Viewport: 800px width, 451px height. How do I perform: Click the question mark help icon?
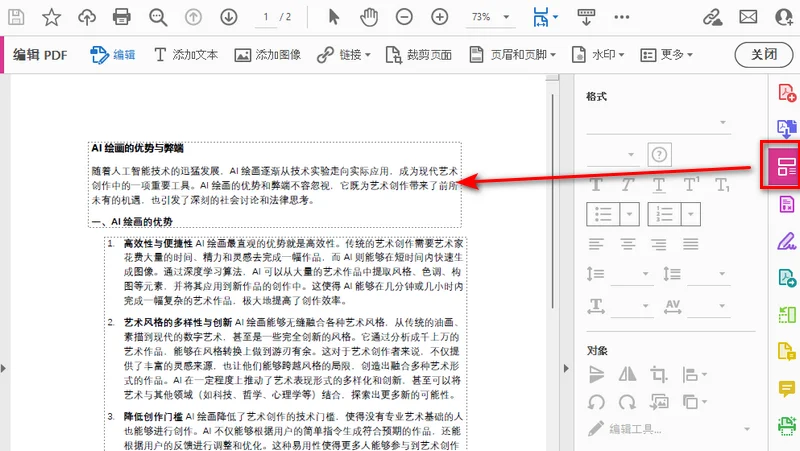point(659,154)
